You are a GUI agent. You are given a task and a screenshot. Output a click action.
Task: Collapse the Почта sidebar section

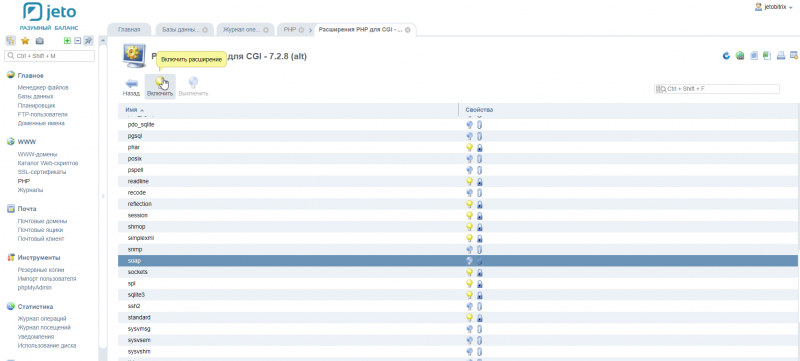[27, 209]
